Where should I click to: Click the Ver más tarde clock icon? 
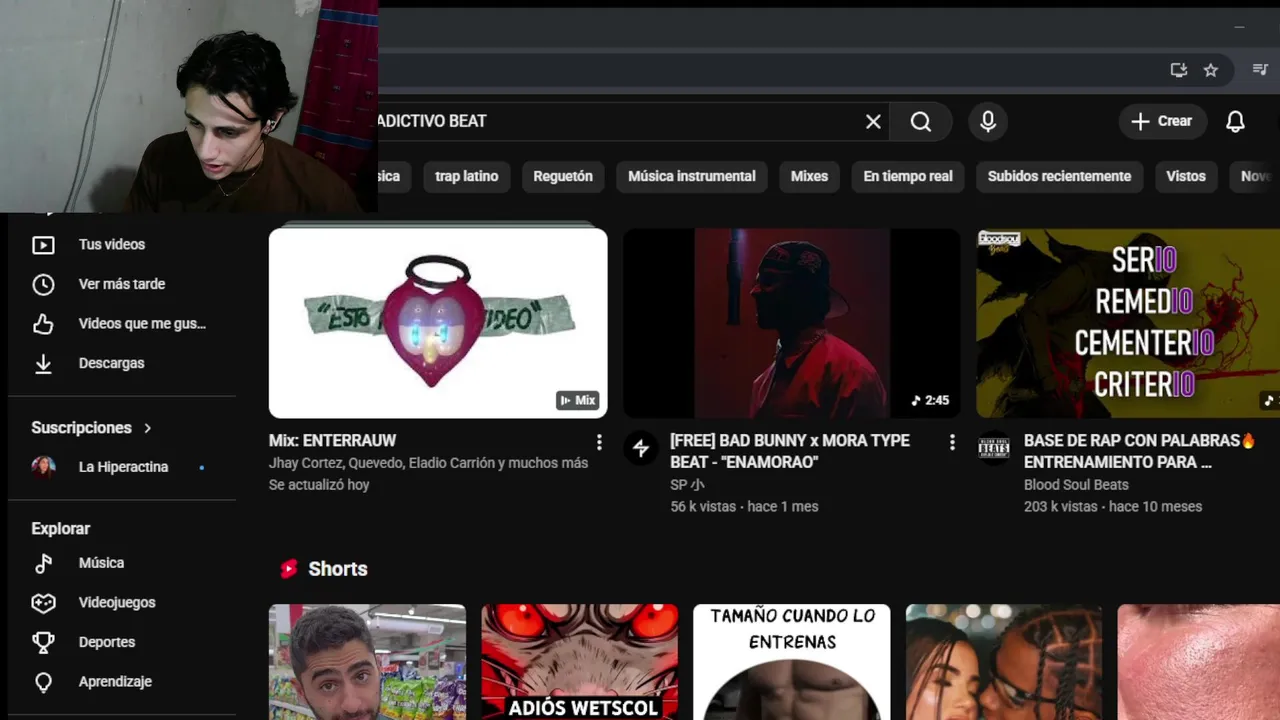point(43,284)
